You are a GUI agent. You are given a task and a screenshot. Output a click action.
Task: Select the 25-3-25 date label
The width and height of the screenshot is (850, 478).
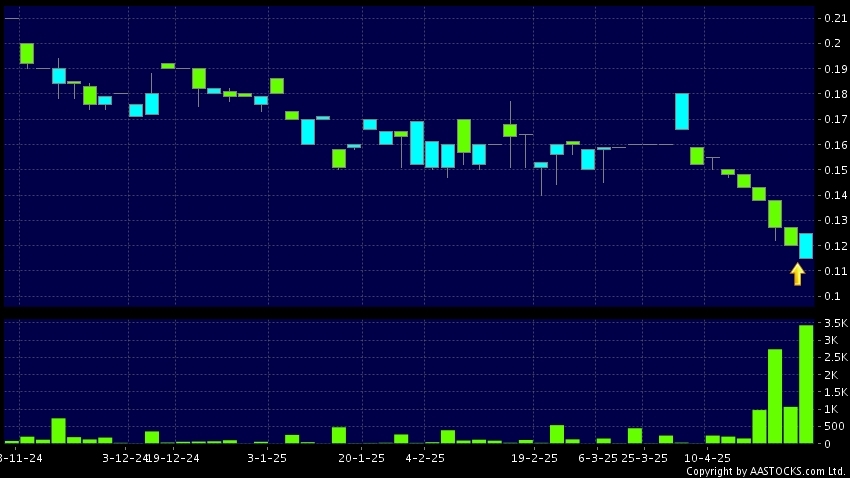pyautogui.click(x=645, y=458)
